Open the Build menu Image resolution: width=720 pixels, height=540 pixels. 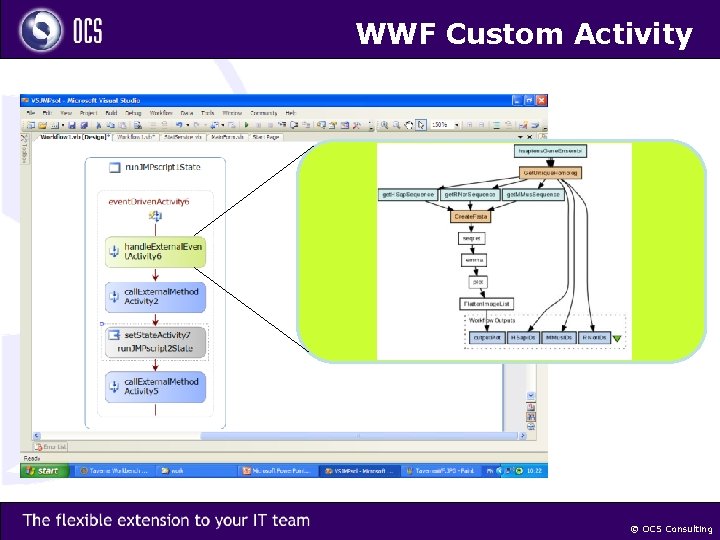coord(111,112)
